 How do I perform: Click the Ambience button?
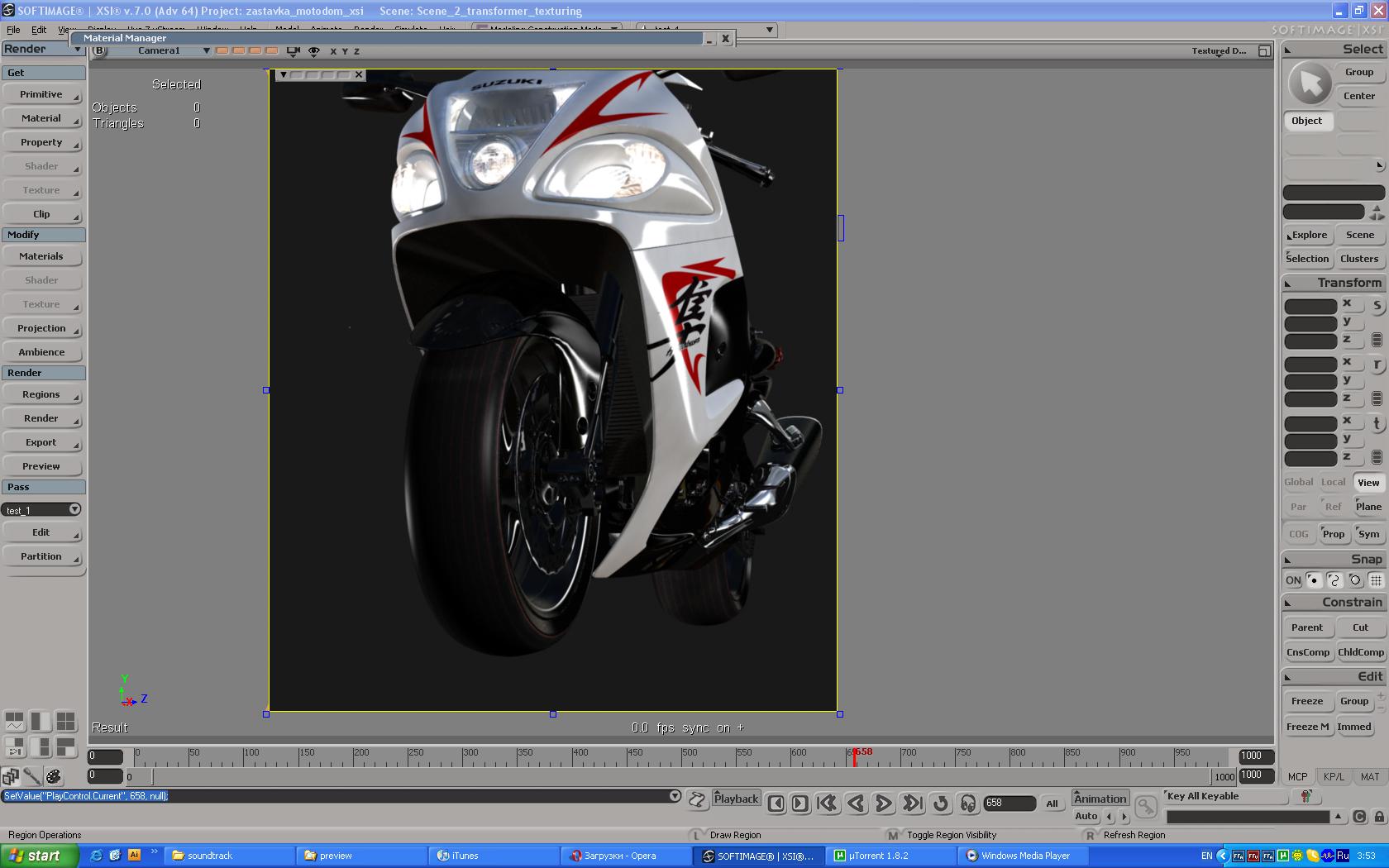tap(41, 352)
